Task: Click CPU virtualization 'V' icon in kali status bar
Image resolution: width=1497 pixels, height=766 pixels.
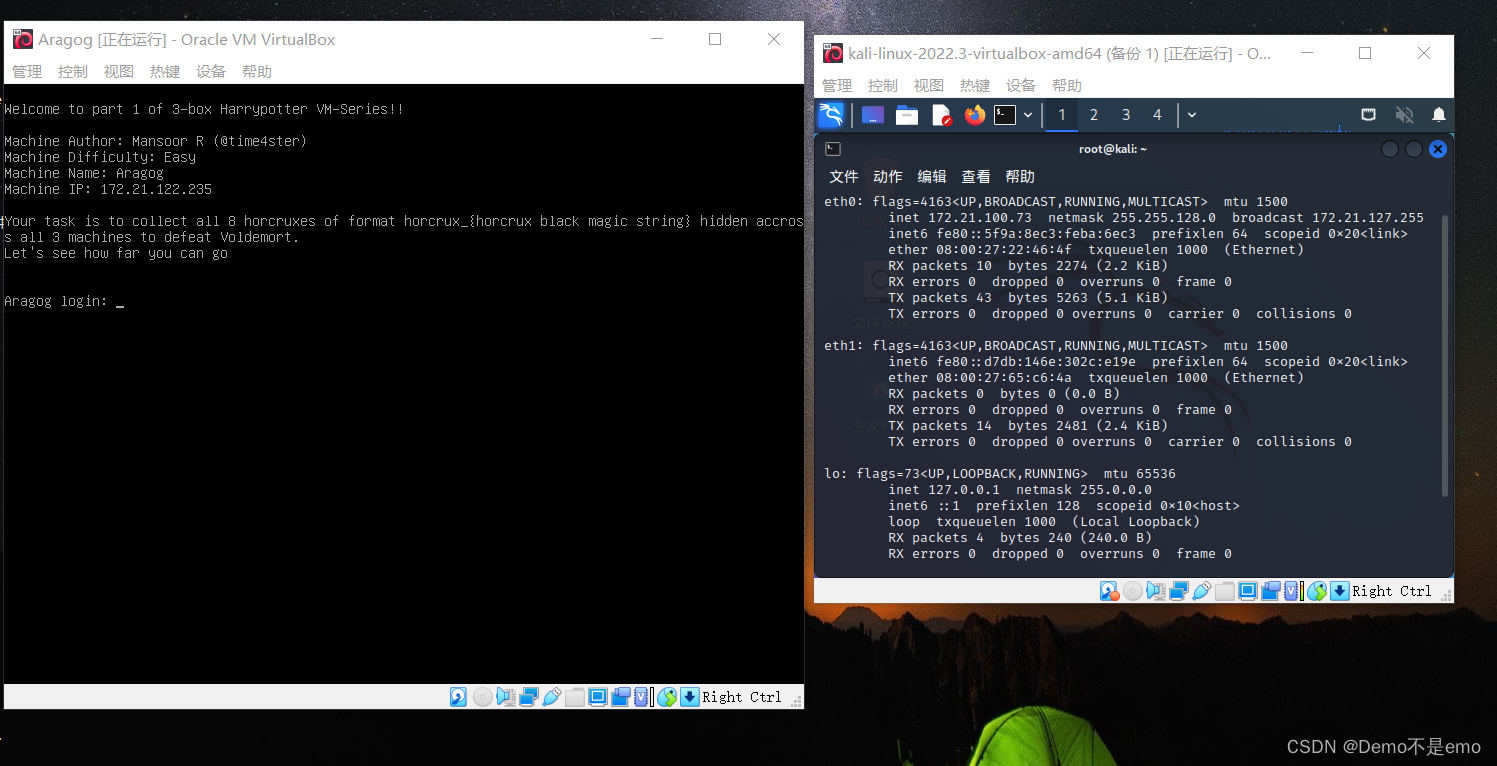Action: (1291, 591)
